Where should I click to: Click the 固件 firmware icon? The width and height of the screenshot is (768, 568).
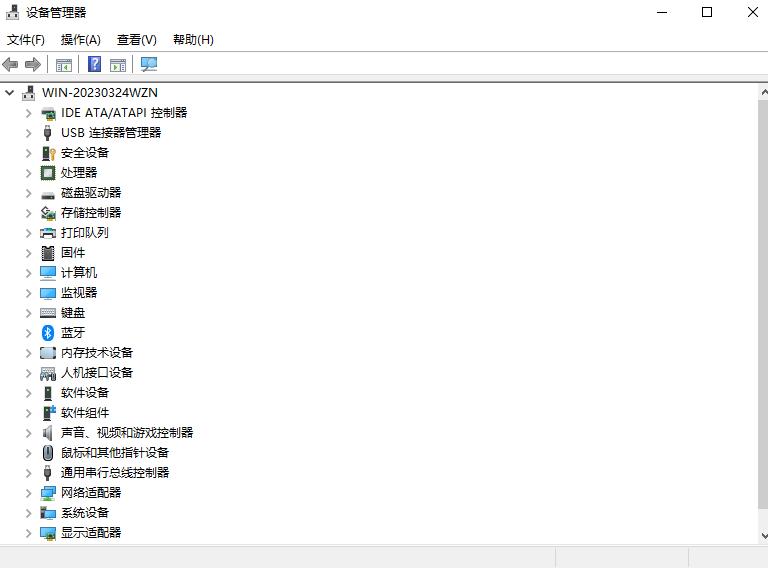point(48,253)
